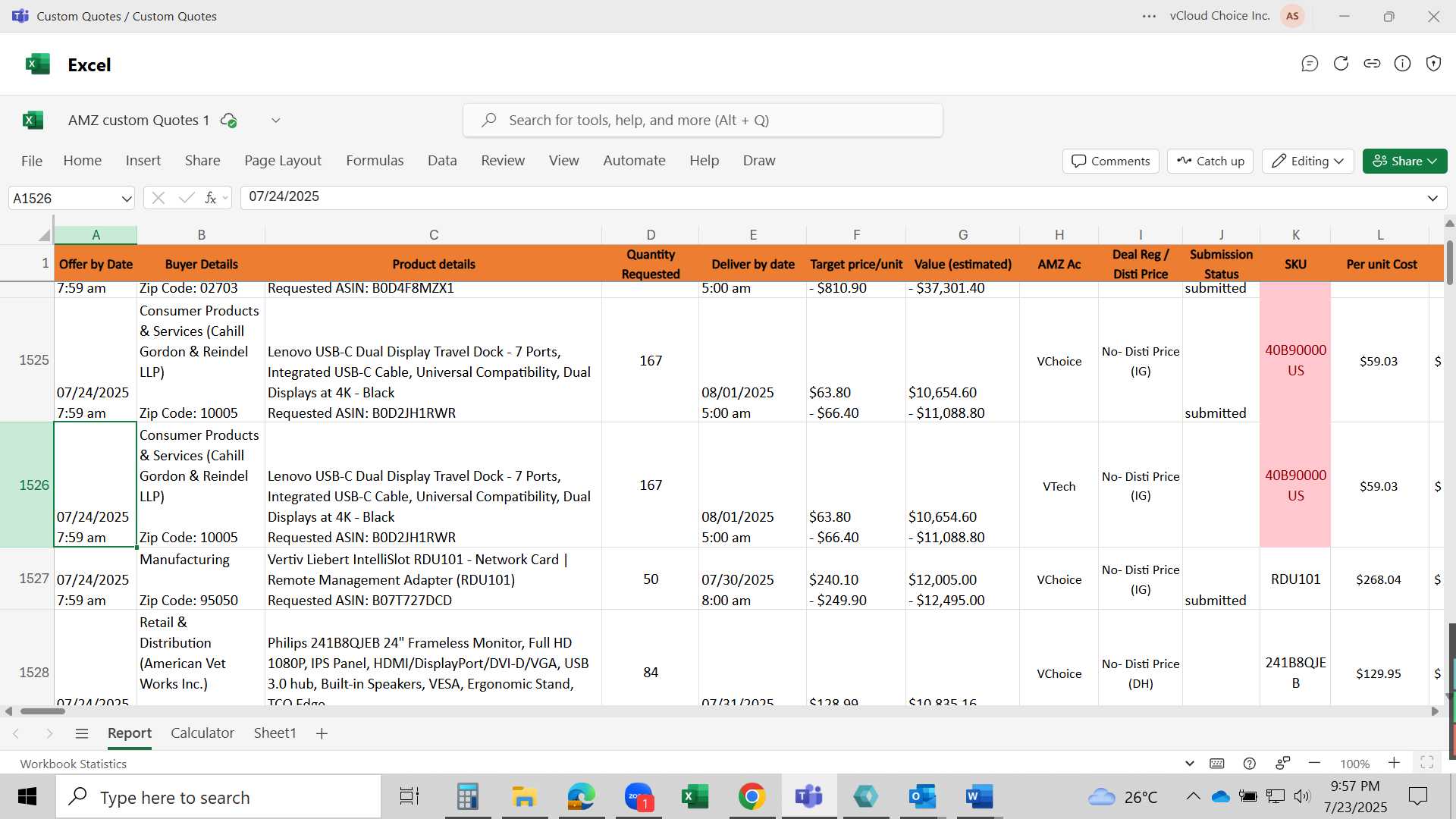Toggle the full screen view icon
This screenshot has height=819, width=1456.
1427,763
